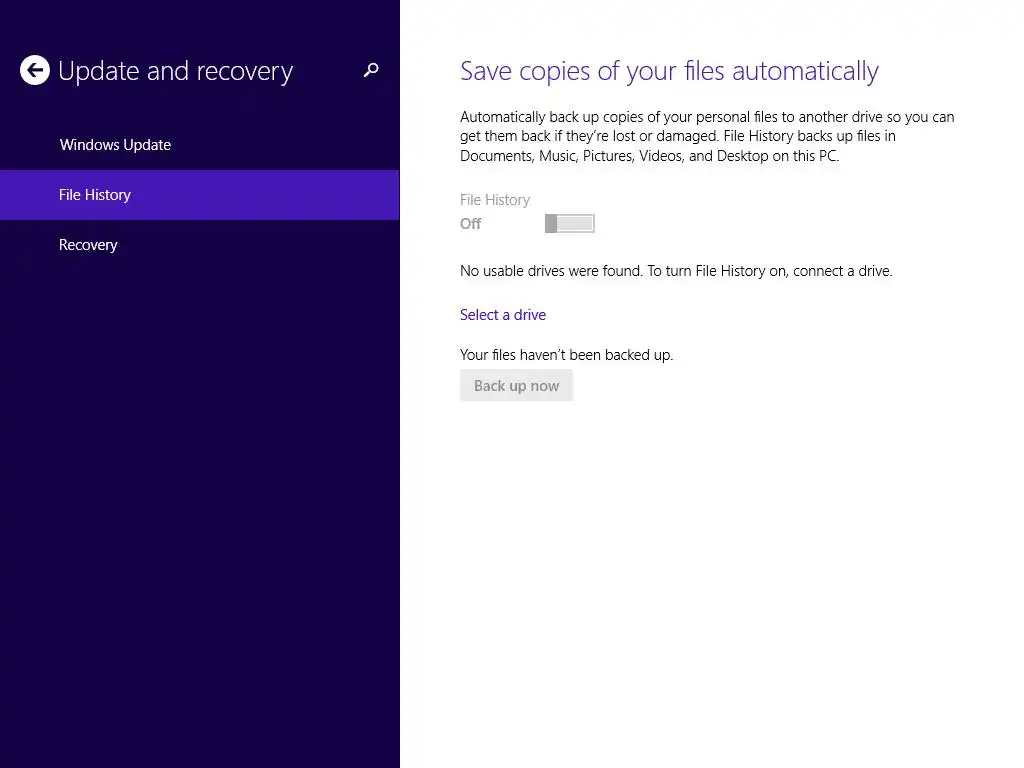
Task: Click the No usable drives were found message
Action: 676,271
